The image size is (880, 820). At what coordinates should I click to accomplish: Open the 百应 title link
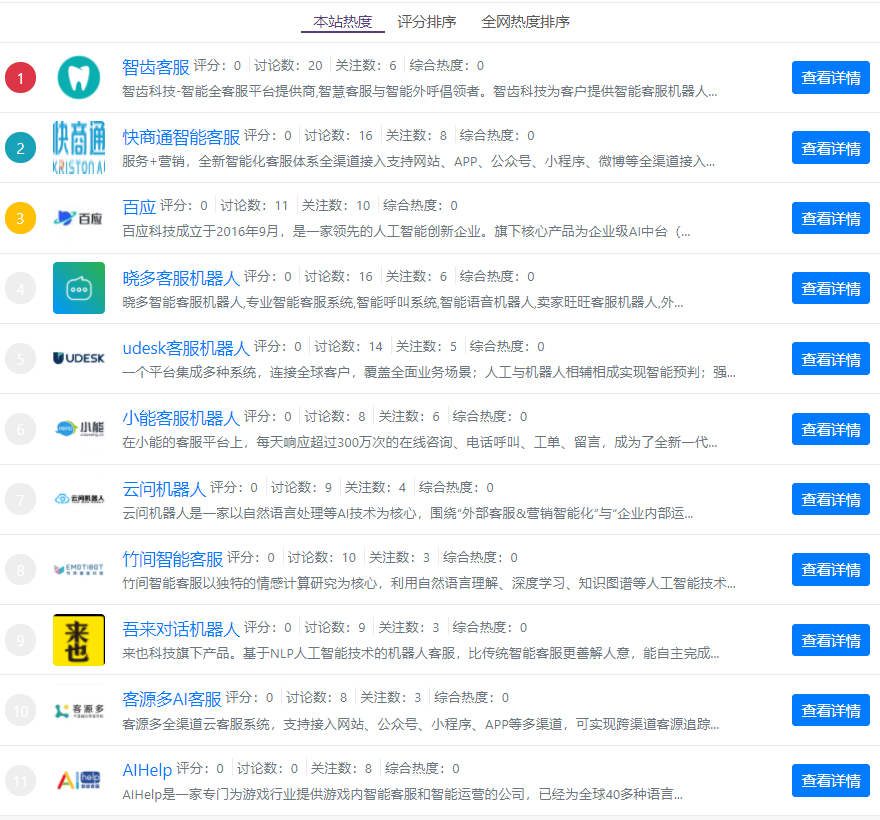click(139, 207)
